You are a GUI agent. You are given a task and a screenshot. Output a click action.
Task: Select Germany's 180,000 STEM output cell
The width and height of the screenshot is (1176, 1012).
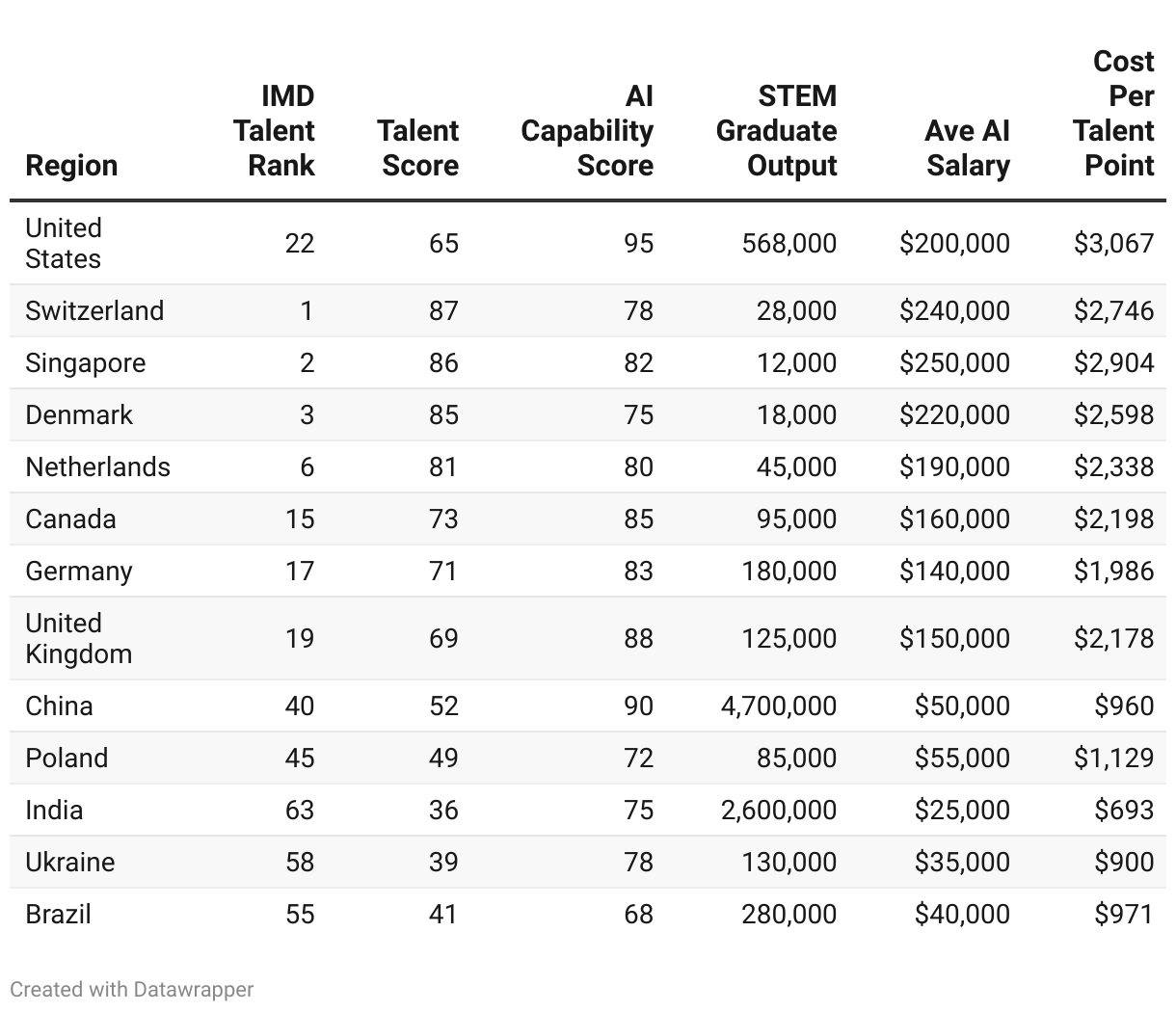click(788, 571)
